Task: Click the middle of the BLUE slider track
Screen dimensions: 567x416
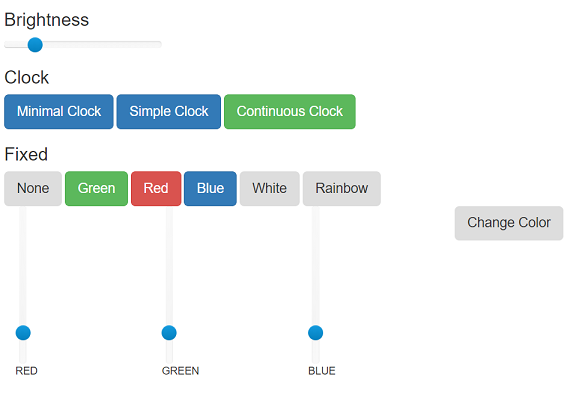Action: pos(316,285)
